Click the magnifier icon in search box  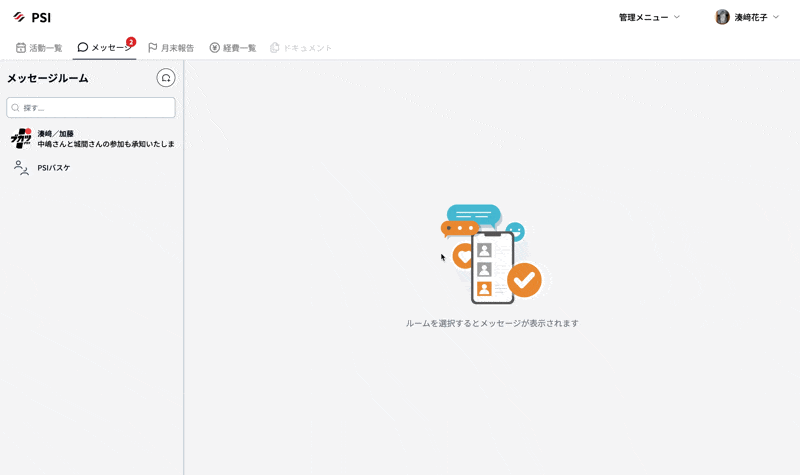tap(16, 108)
